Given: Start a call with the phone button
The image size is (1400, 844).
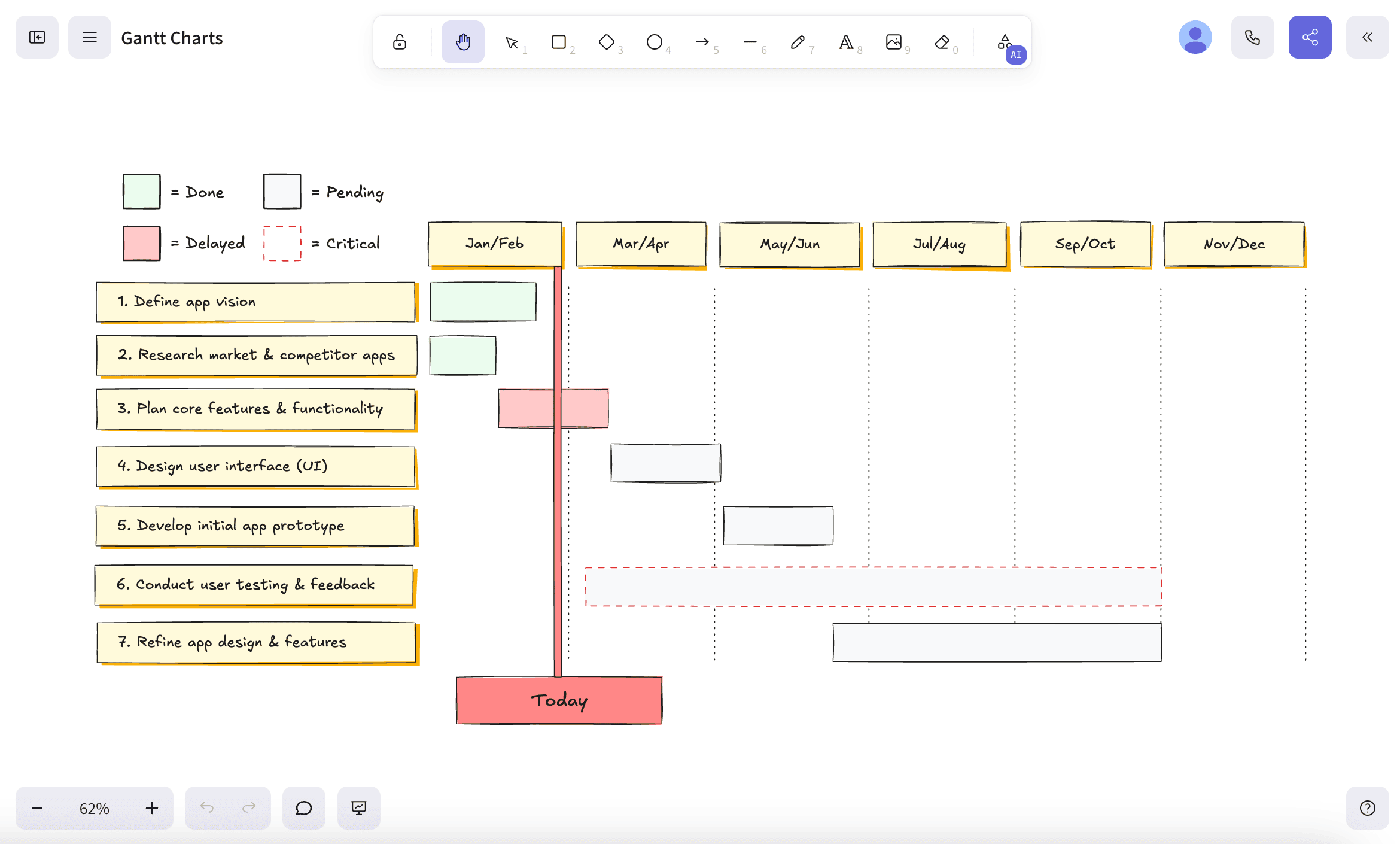Looking at the screenshot, I should pos(1252,37).
